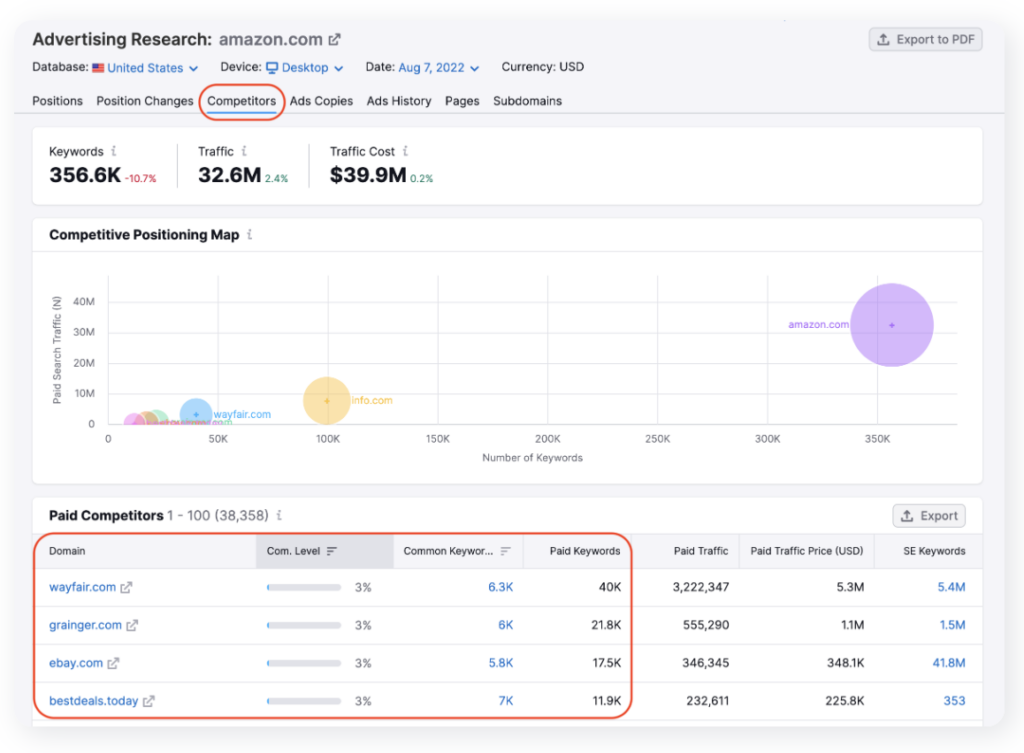
Task: Open the Subdomains tab
Action: point(528,101)
